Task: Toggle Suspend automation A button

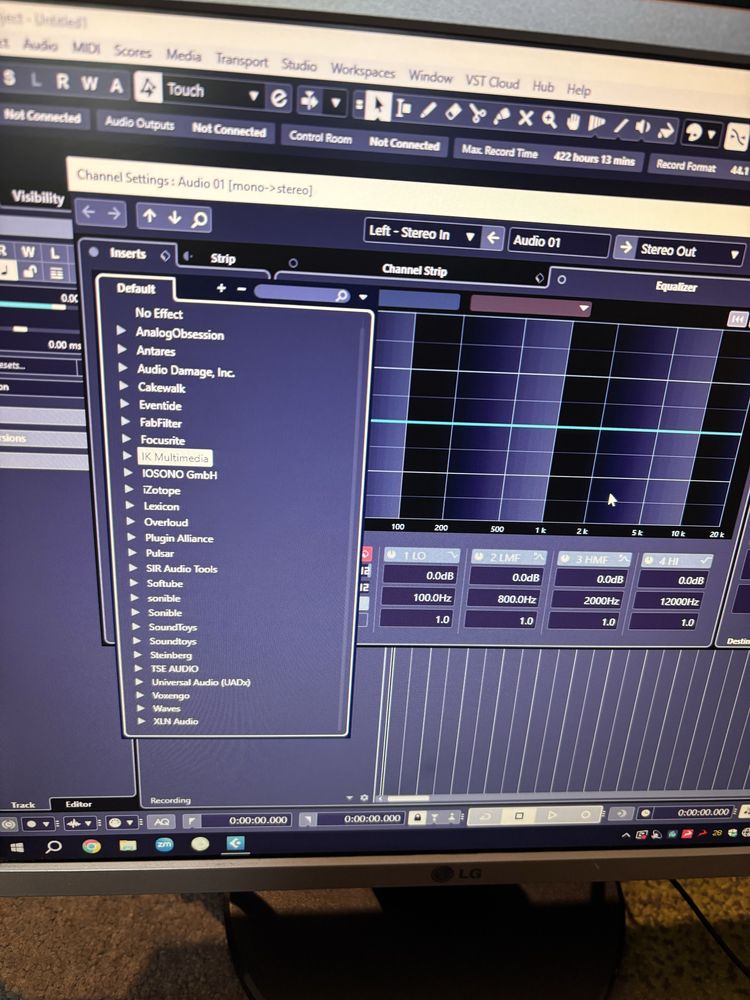Action: point(116,85)
